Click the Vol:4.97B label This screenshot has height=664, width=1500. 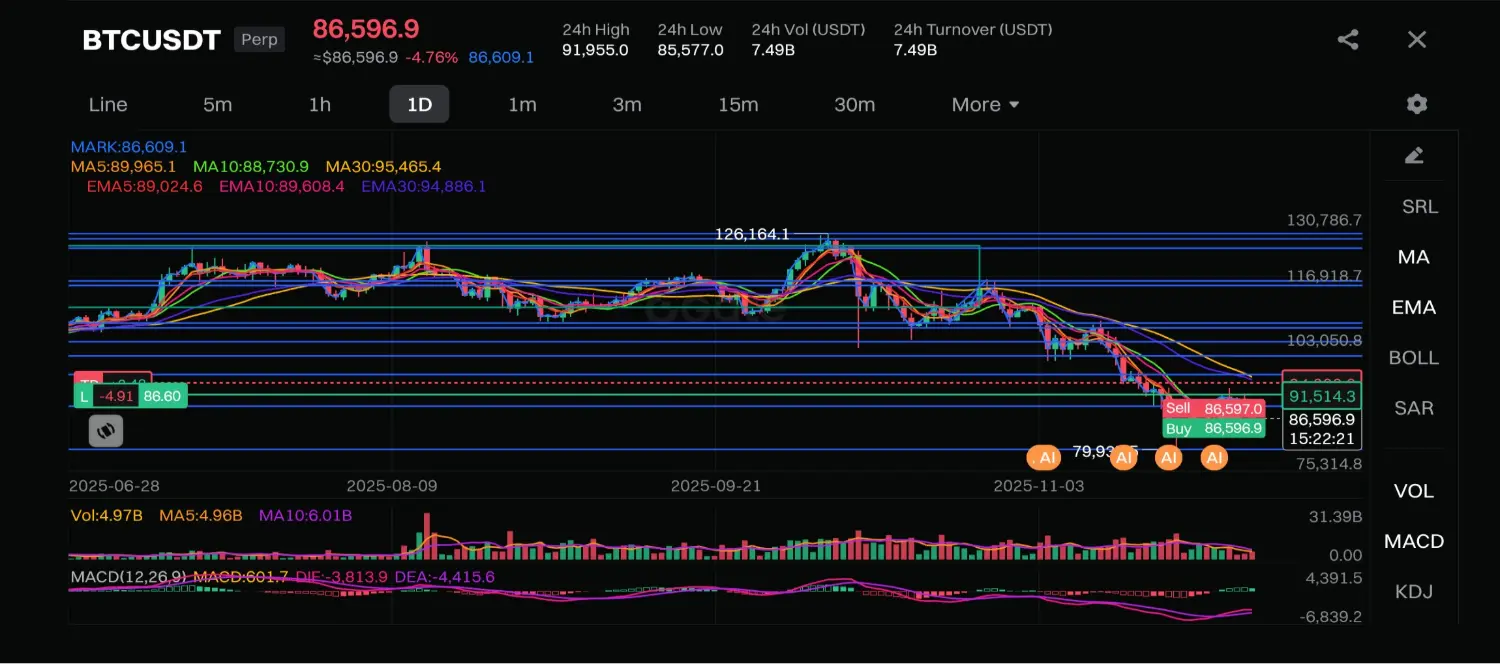106,516
